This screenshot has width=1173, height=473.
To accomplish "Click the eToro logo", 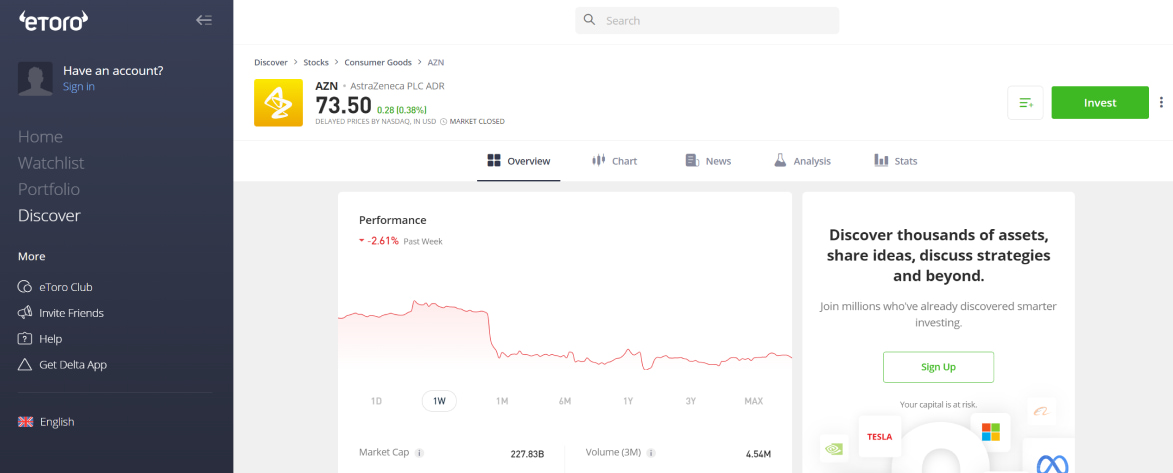I will (x=53, y=21).
